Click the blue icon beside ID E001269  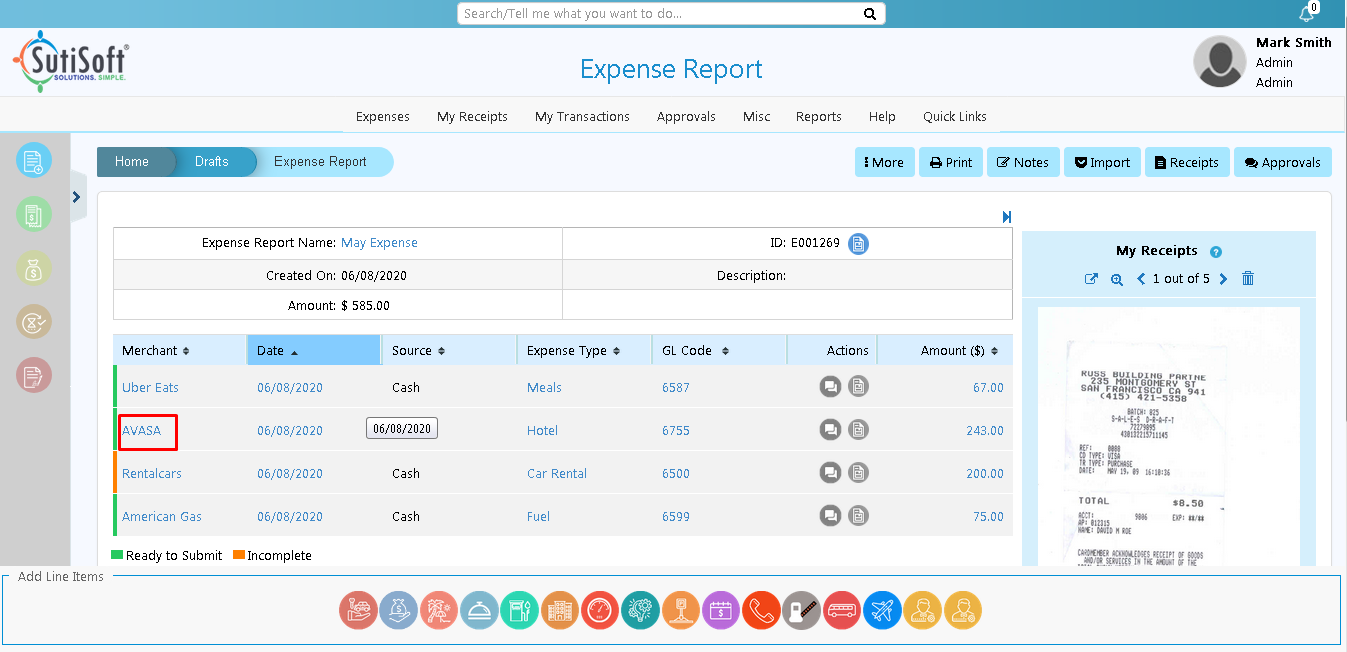click(x=858, y=243)
